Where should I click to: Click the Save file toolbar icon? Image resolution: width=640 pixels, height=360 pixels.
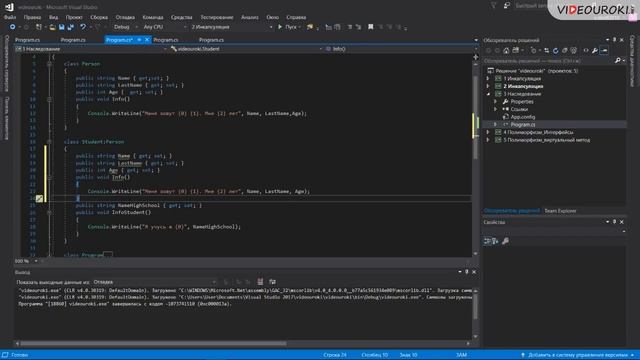tap(62, 27)
